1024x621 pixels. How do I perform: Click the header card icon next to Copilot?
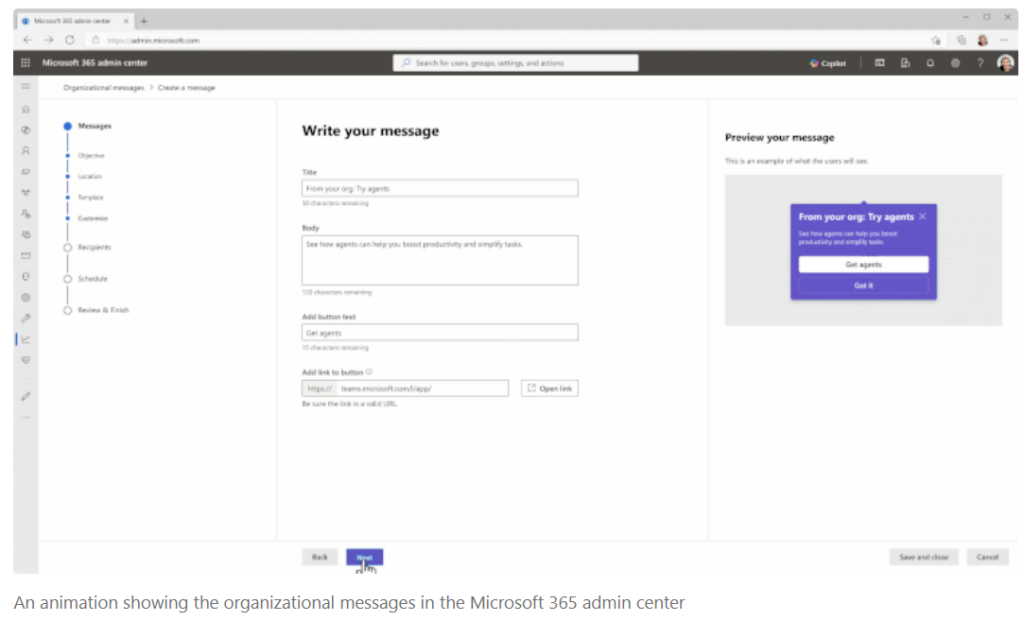point(880,63)
